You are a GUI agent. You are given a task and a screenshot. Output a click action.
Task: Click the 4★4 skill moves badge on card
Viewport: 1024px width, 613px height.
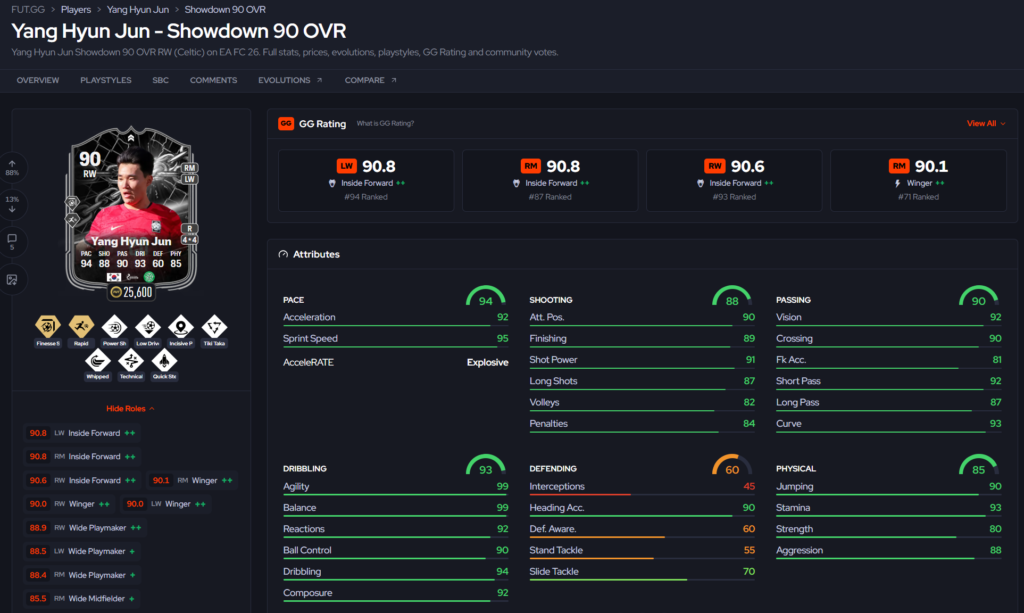(x=189, y=240)
